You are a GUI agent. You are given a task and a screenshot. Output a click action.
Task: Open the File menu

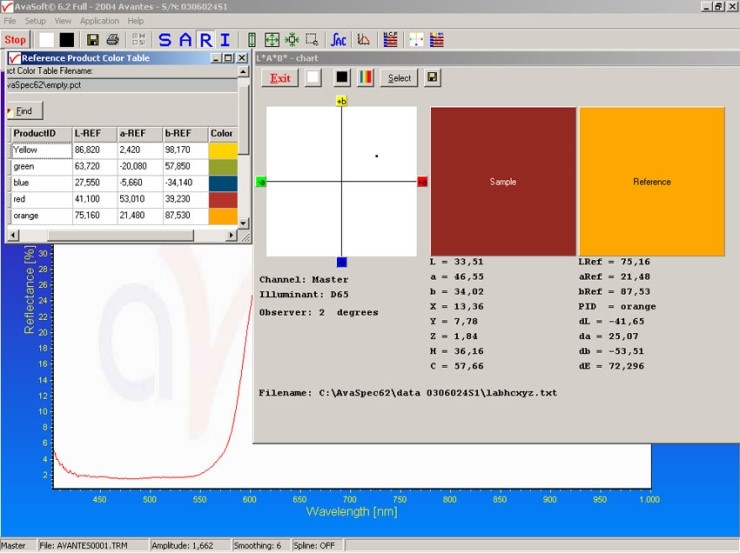10,21
